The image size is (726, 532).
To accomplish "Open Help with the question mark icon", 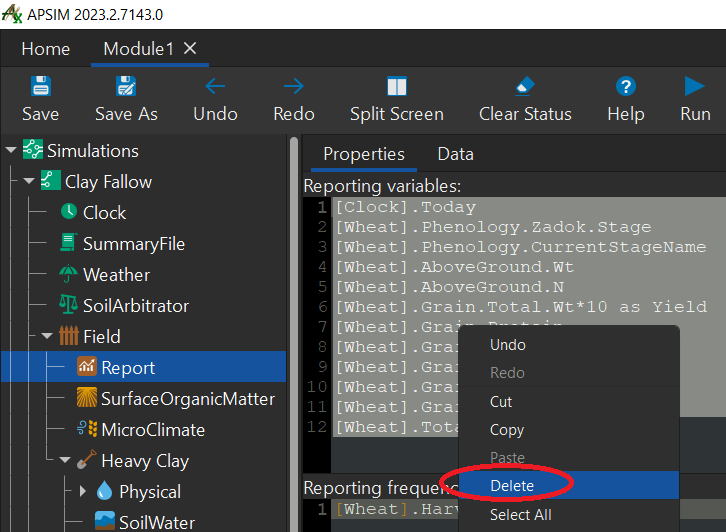I will click(626, 86).
